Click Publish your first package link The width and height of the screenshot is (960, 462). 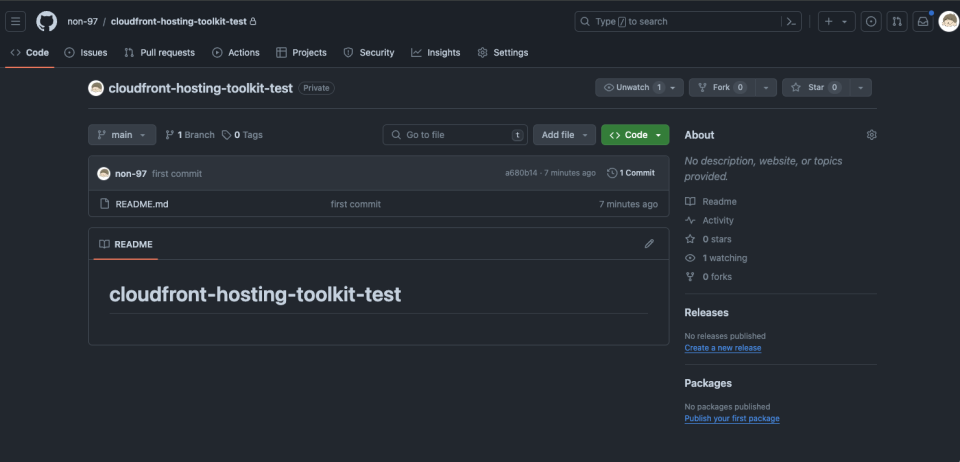tap(732, 419)
